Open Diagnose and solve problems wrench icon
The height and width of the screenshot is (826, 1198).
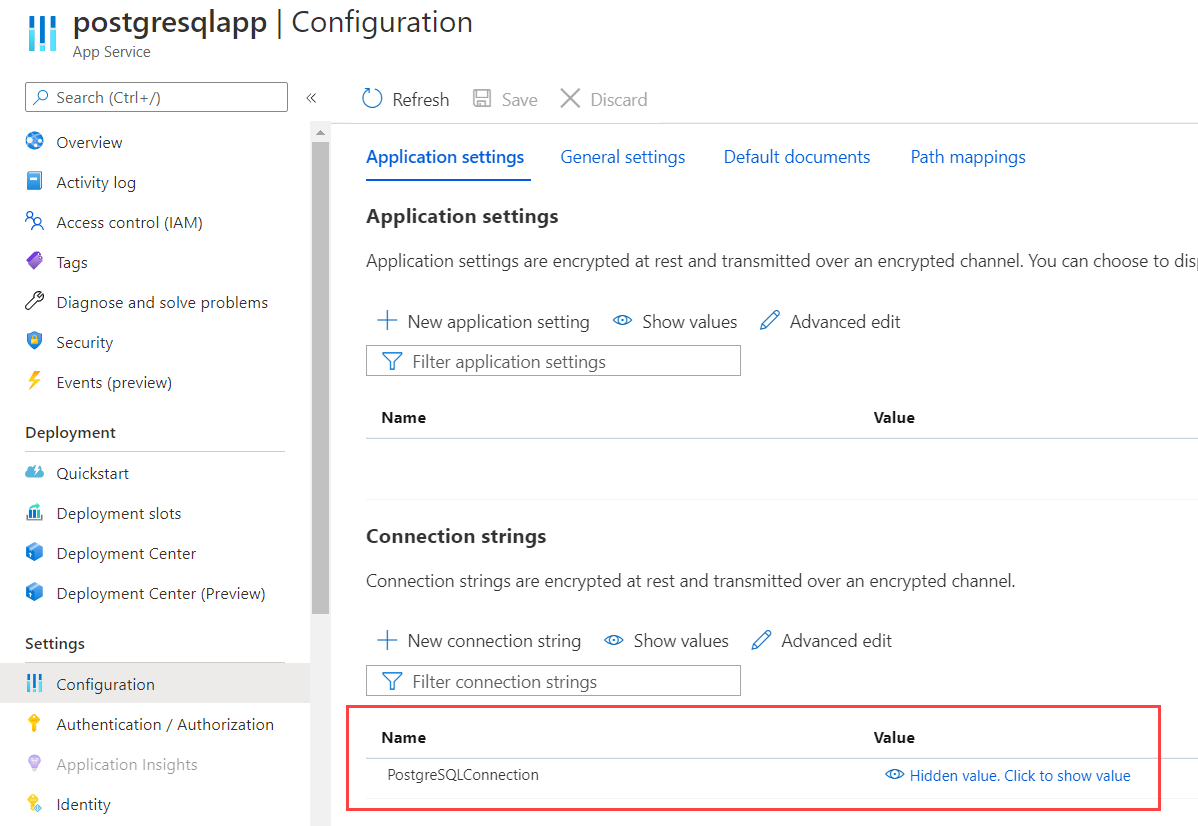point(34,301)
